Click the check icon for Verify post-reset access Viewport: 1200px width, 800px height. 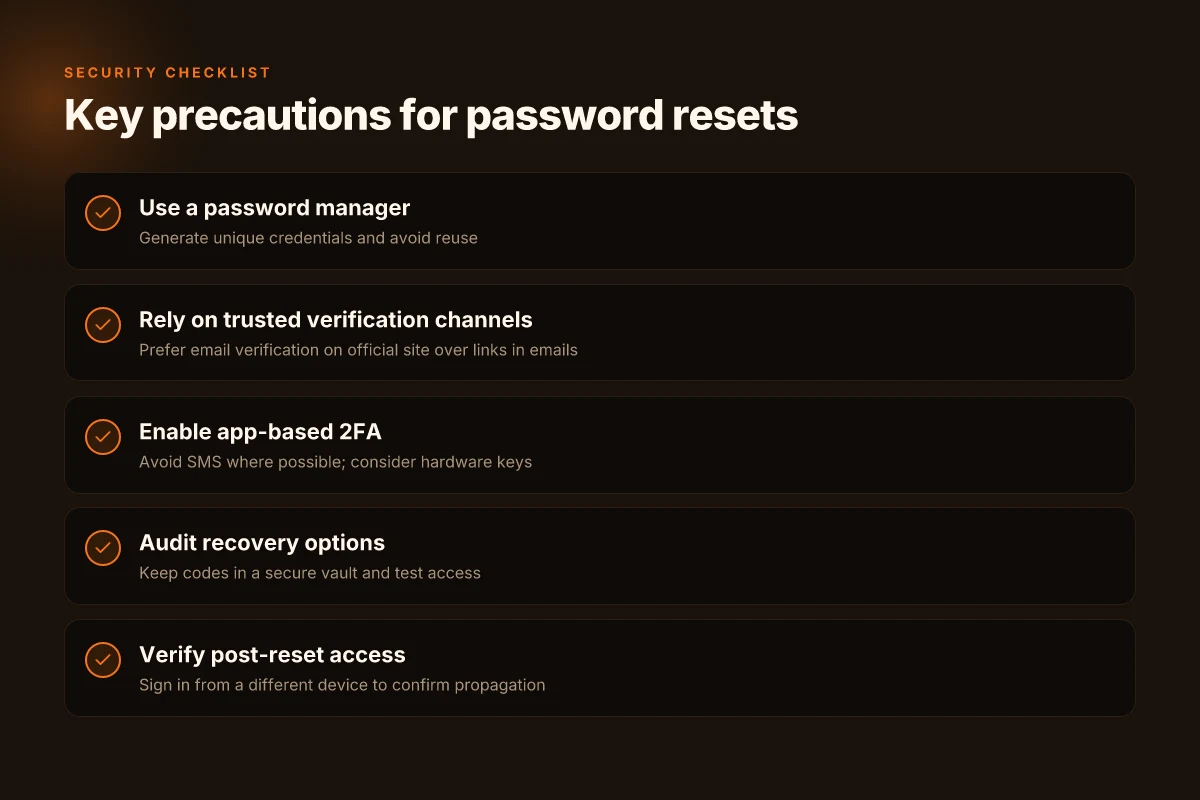coord(102,660)
